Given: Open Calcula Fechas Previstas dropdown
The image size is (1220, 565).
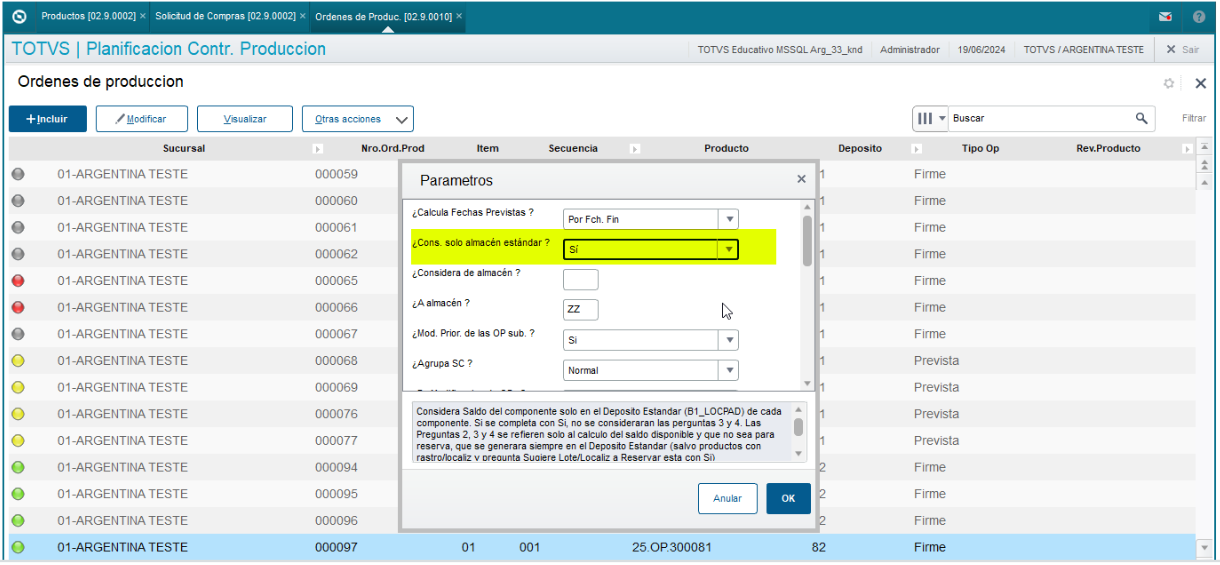Looking at the screenshot, I should (x=729, y=219).
